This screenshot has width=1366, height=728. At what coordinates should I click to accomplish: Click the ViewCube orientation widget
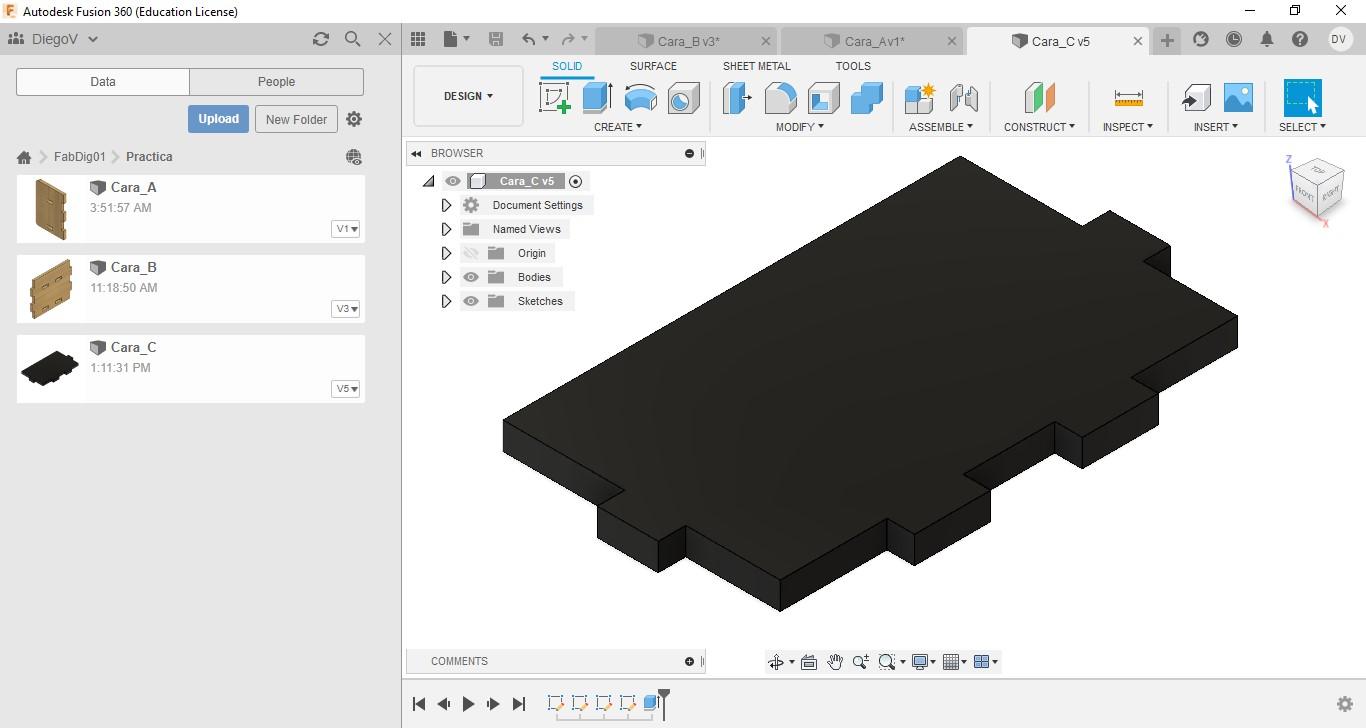(x=1317, y=186)
